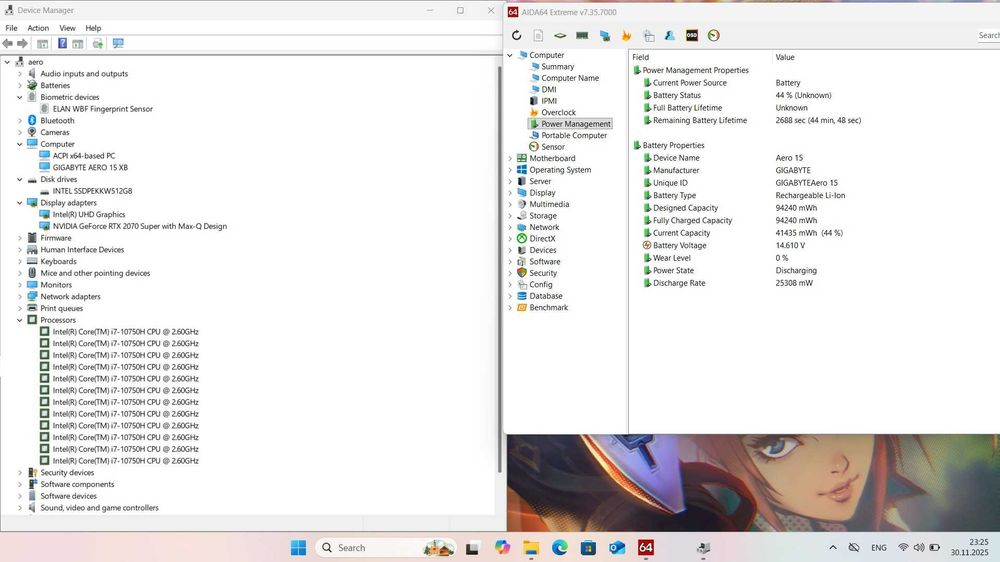
Task: Open AIDA64 from the taskbar
Action: 645,547
